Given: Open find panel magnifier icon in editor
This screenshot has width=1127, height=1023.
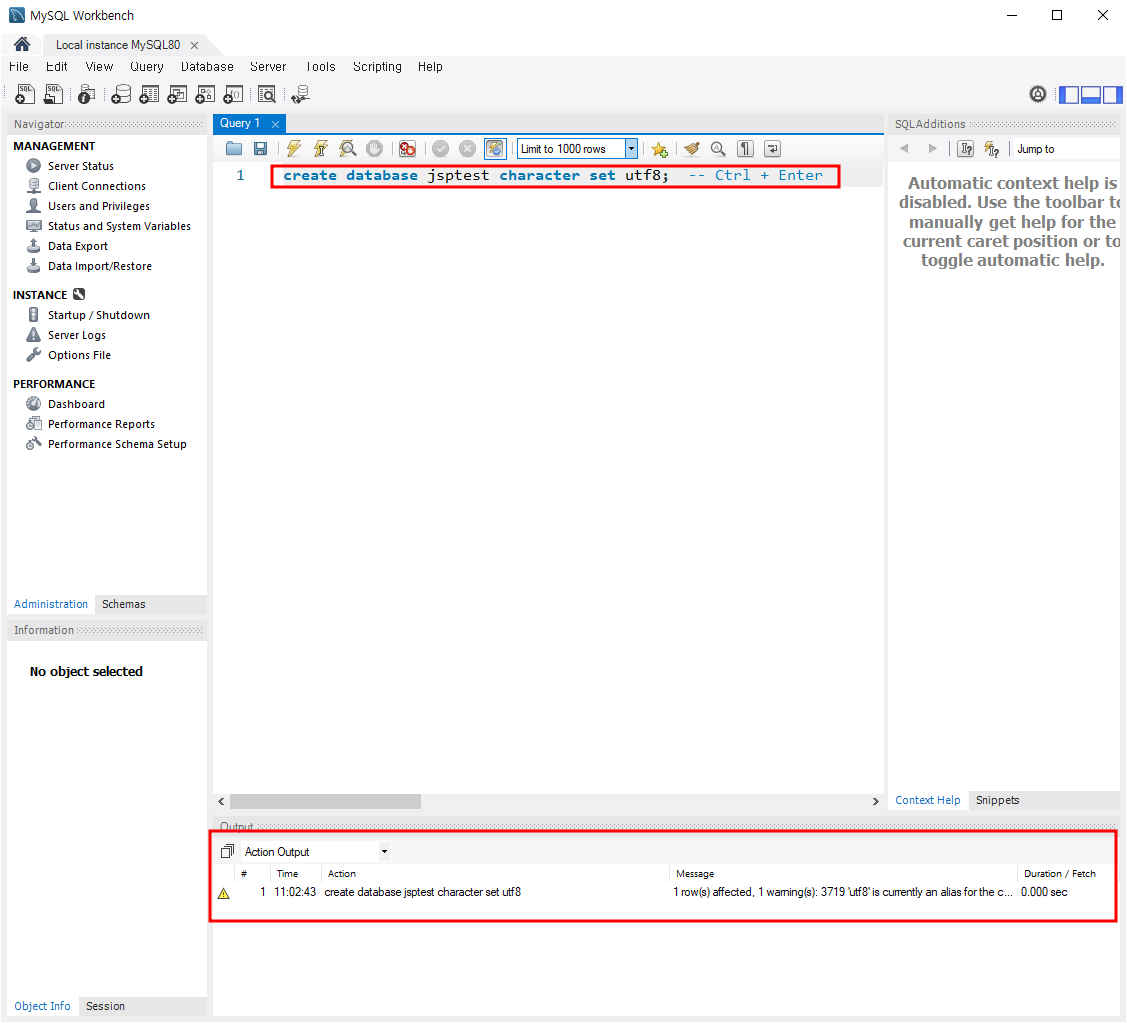Looking at the screenshot, I should [x=718, y=149].
